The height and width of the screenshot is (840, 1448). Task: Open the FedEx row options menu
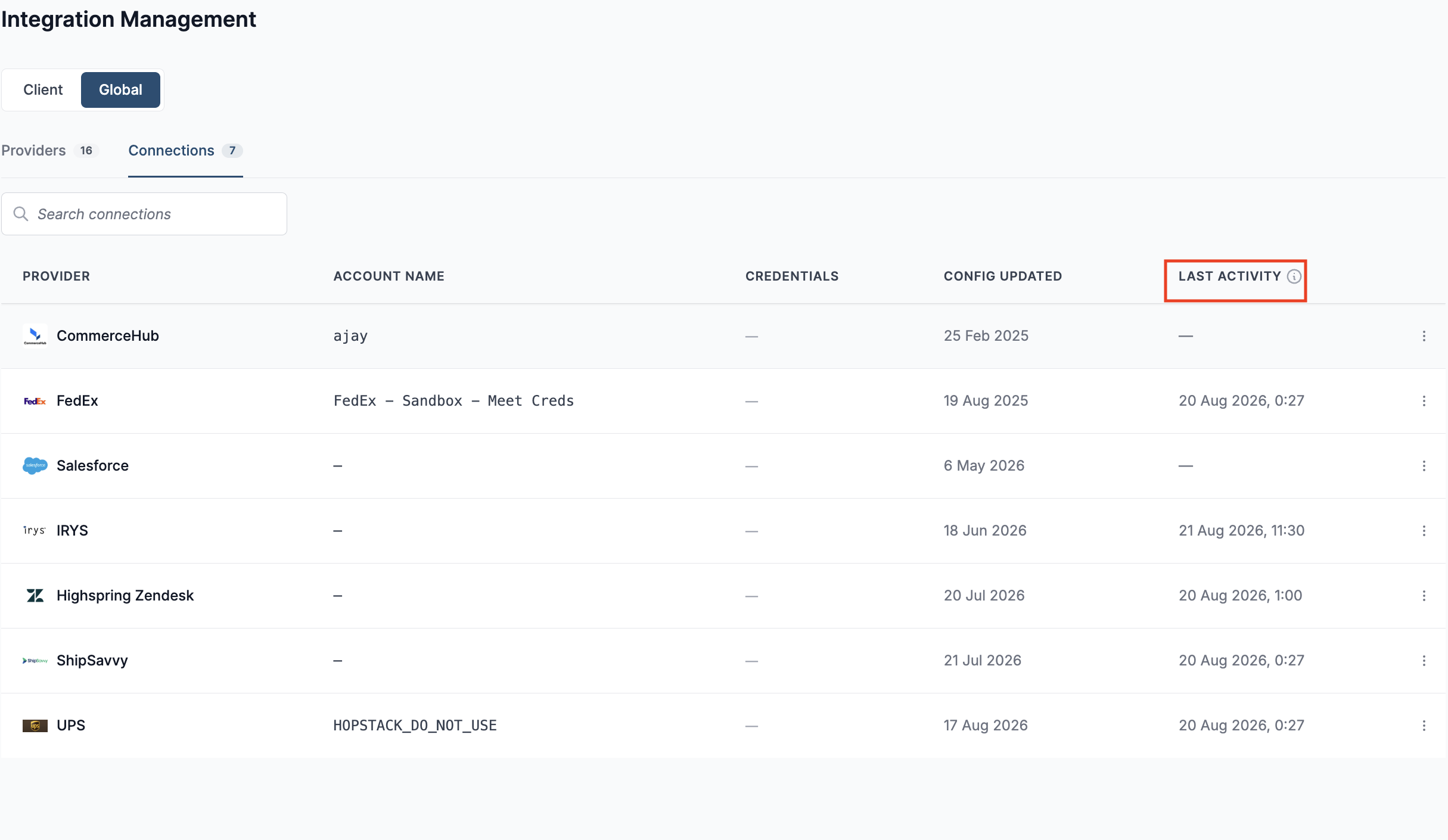pyautogui.click(x=1424, y=401)
